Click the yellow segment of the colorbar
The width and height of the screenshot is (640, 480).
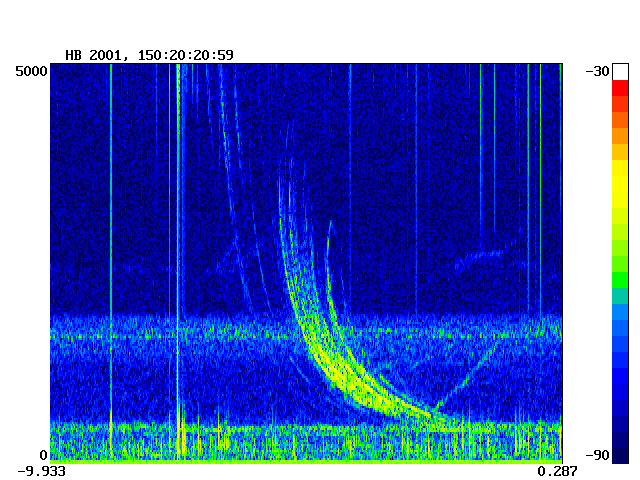coord(620,184)
